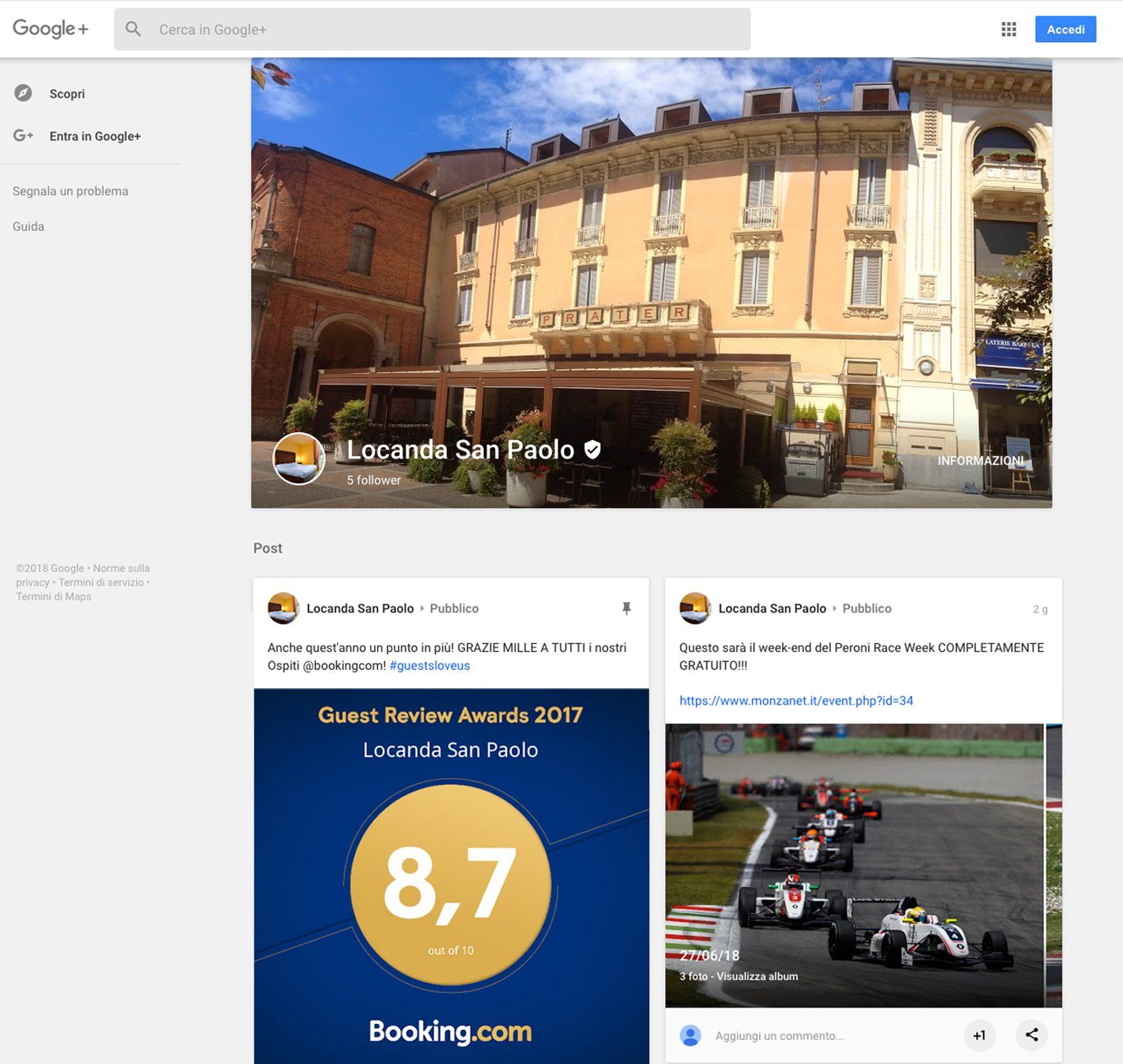Focus the Cerca in Google+ search field
This screenshot has width=1123, height=1064.
point(432,29)
